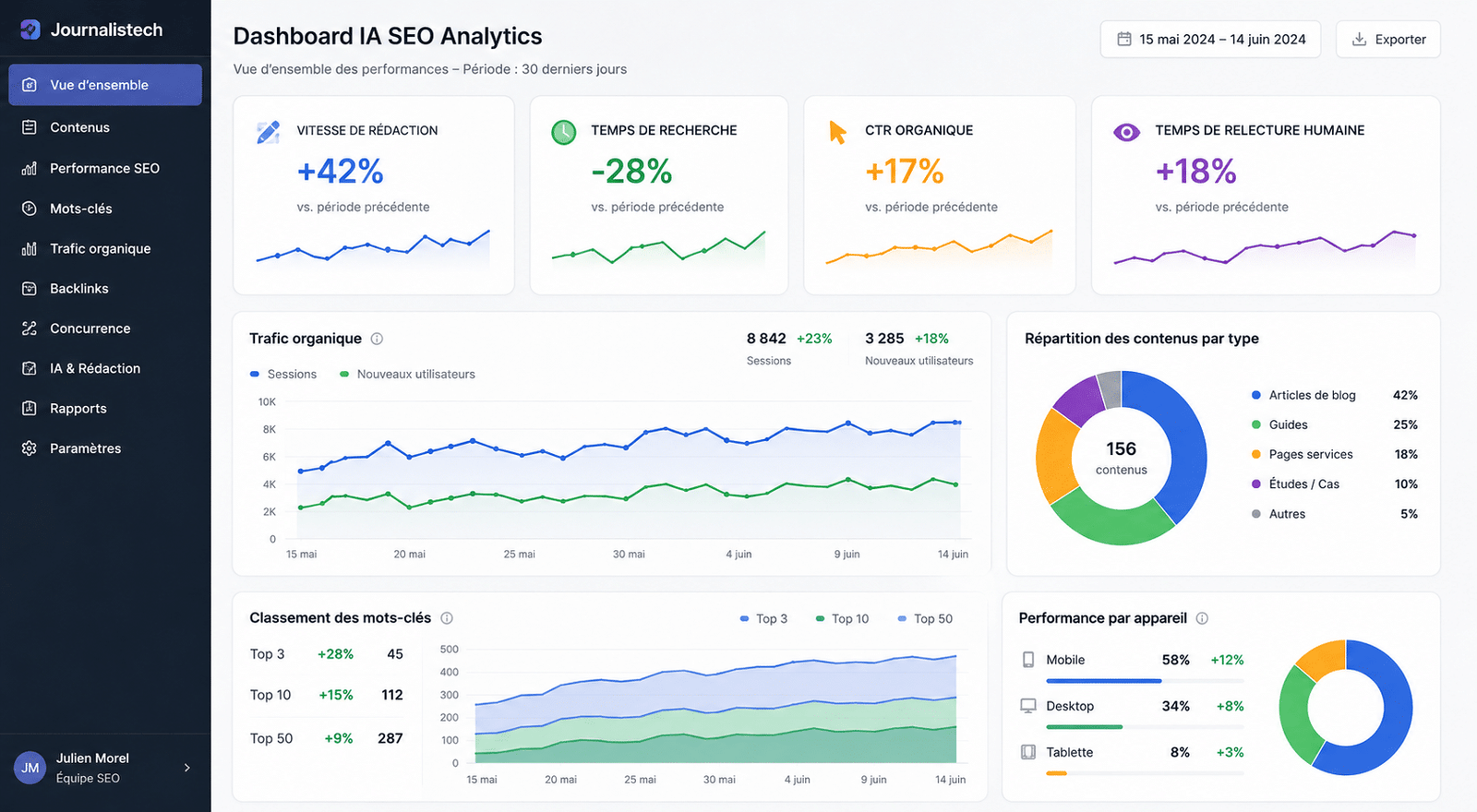Click the eye icon on Temps de relecture humaine

(x=1126, y=132)
